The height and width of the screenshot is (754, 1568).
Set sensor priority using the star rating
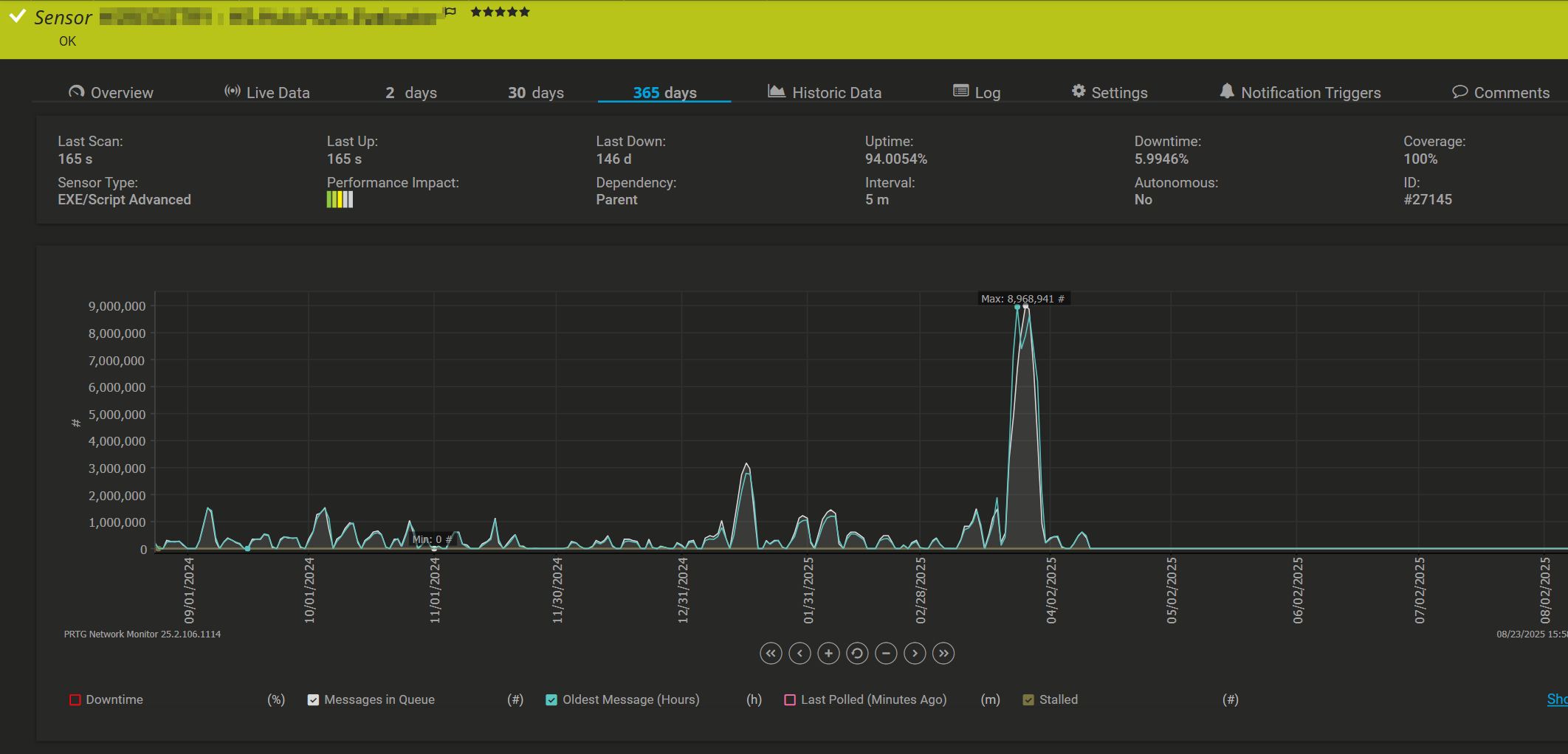coord(500,11)
